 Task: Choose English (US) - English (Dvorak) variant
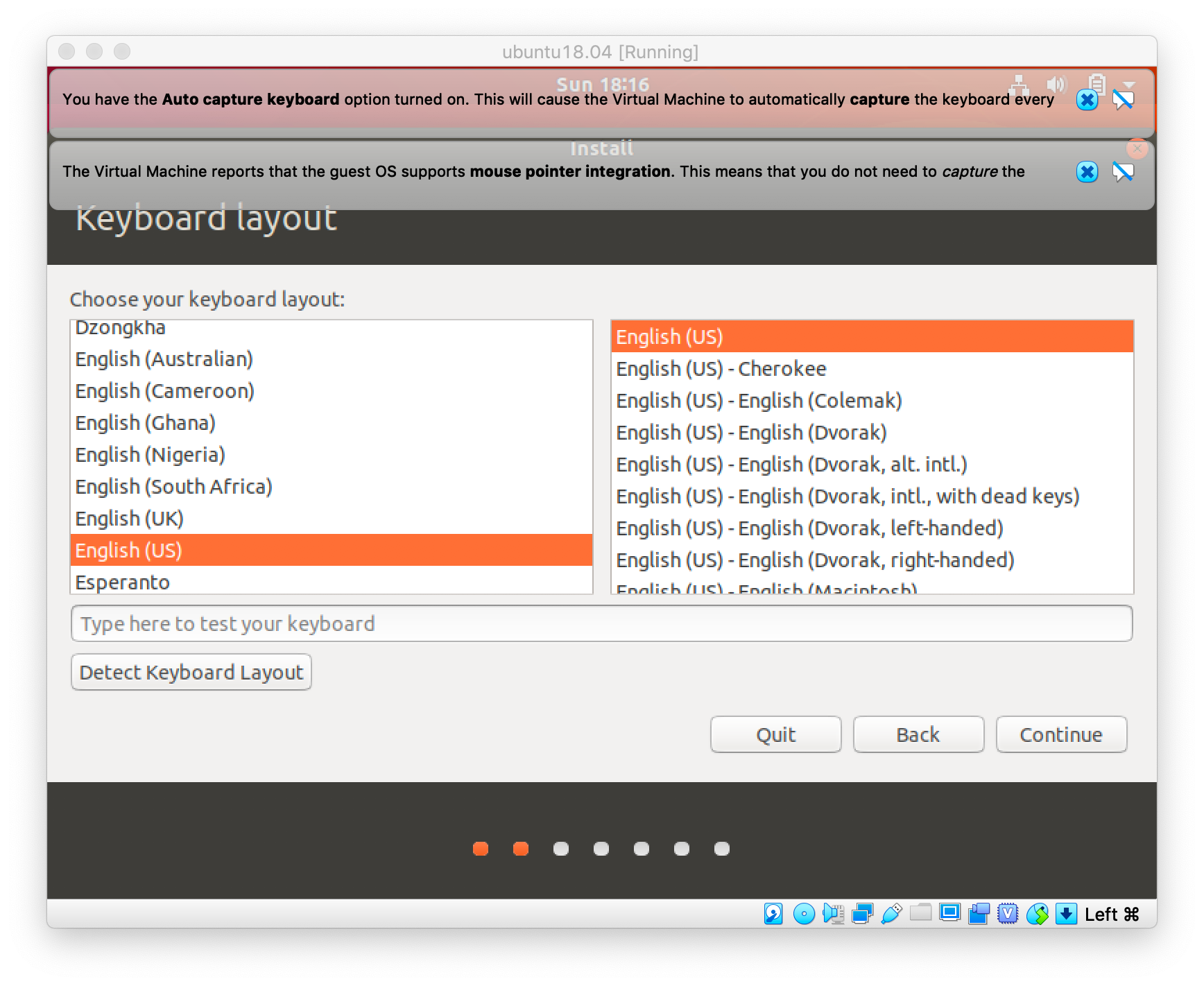point(872,432)
